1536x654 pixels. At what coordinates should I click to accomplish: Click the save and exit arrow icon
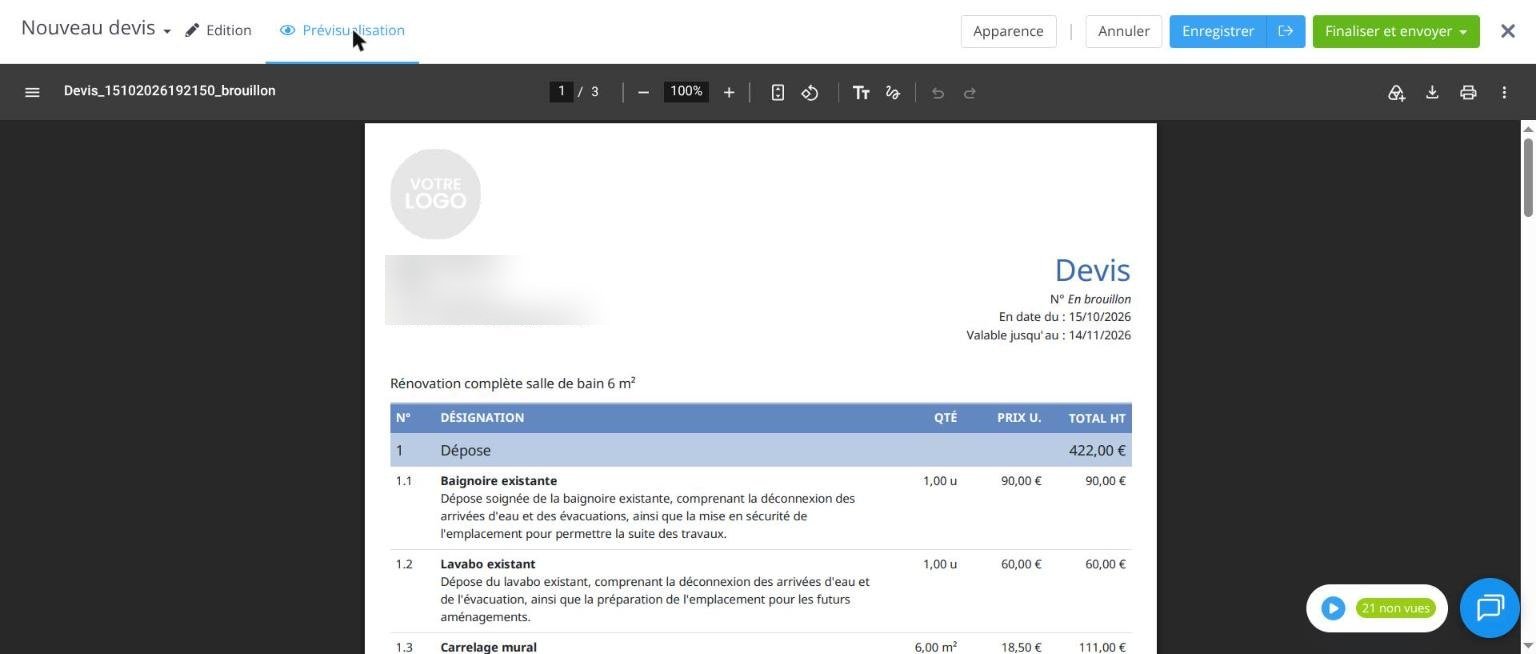(x=1286, y=31)
